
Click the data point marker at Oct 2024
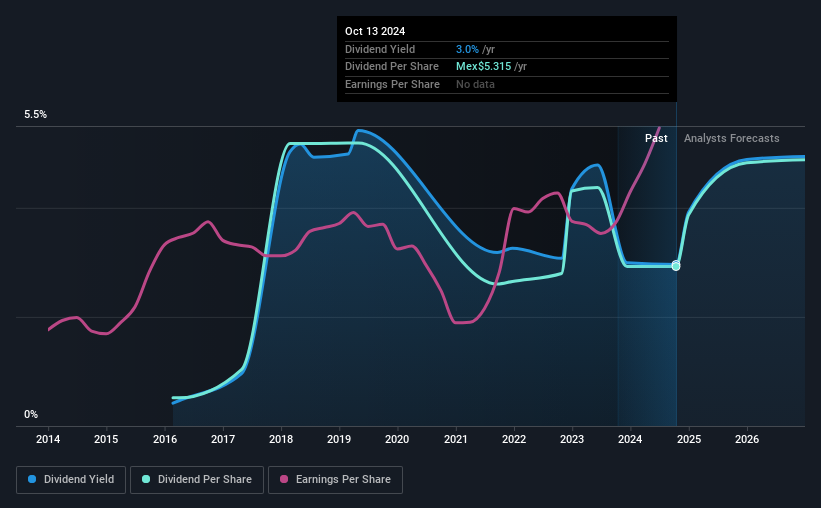tap(676, 266)
